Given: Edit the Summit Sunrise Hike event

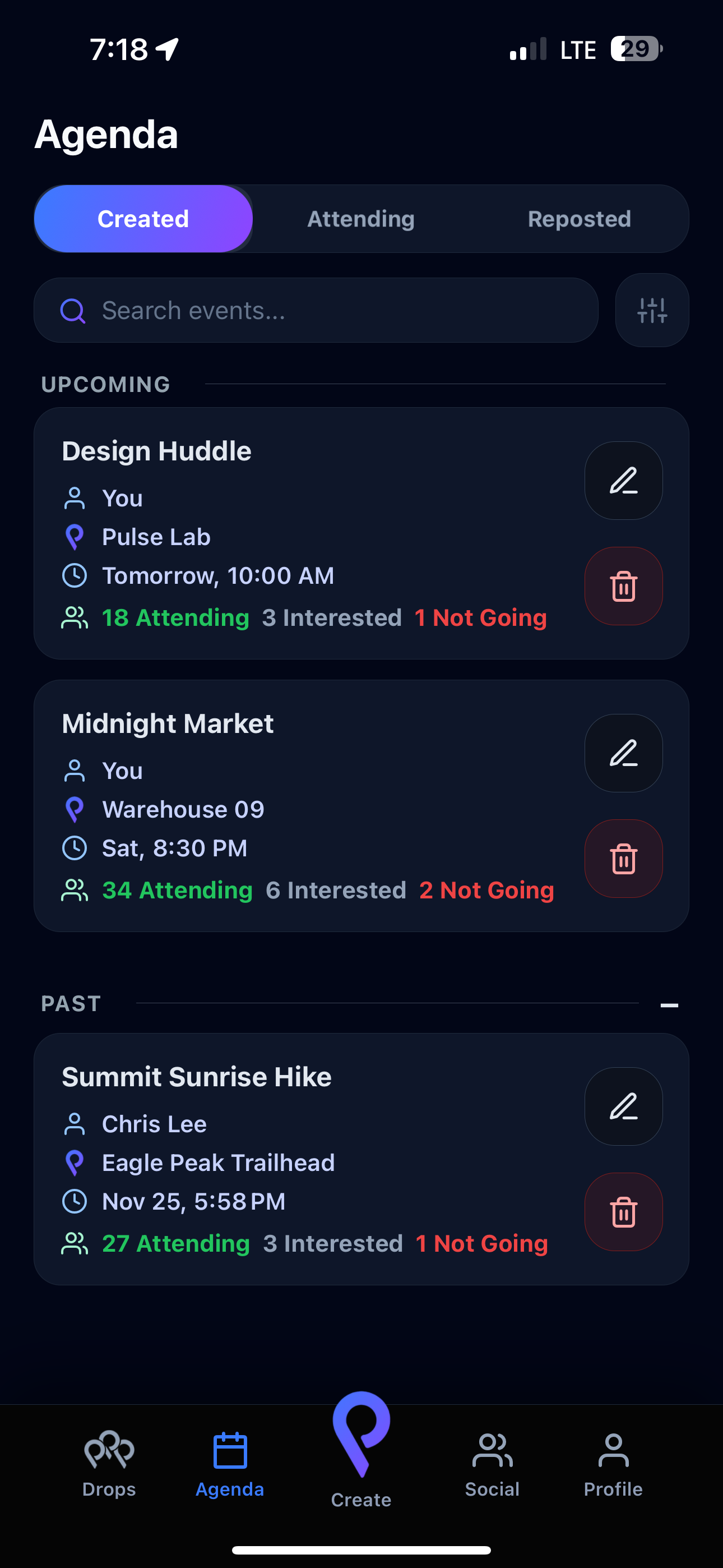Looking at the screenshot, I should click(x=623, y=1106).
